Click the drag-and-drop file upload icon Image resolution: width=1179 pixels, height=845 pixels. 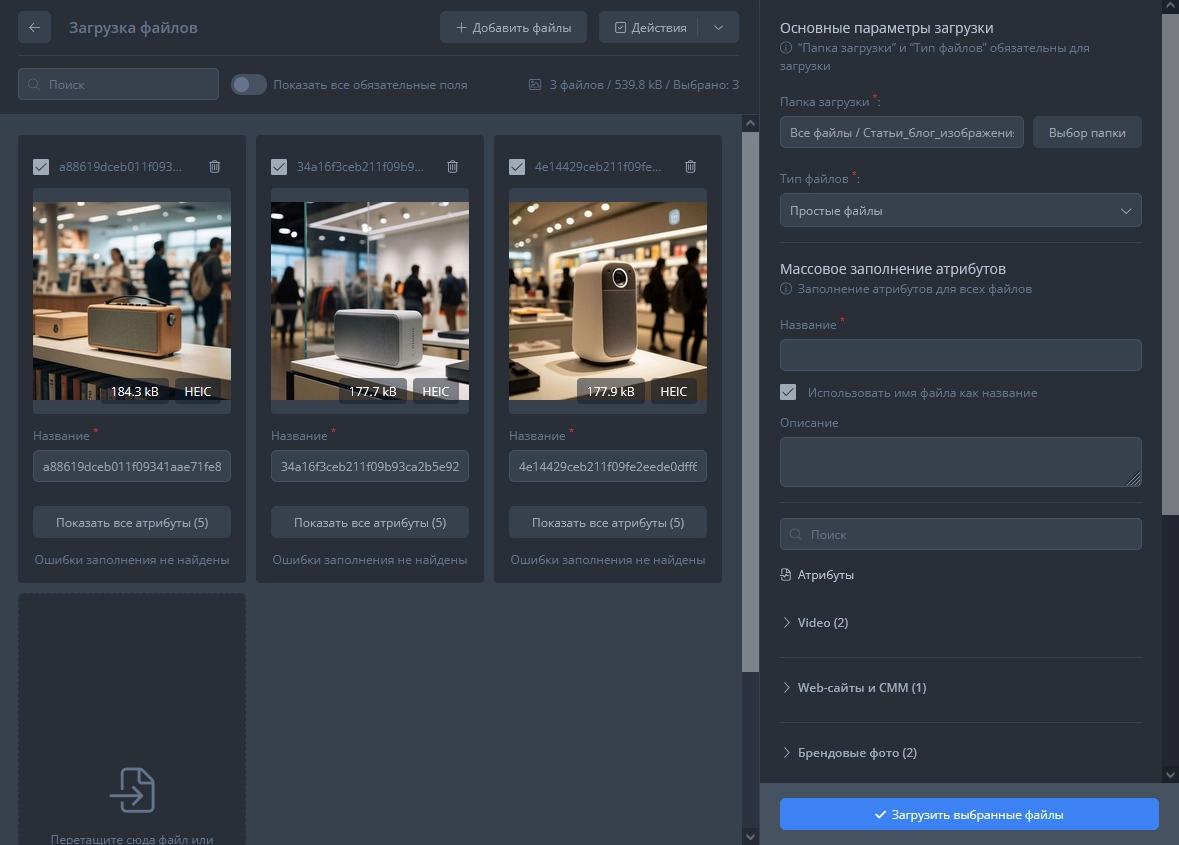132,790
